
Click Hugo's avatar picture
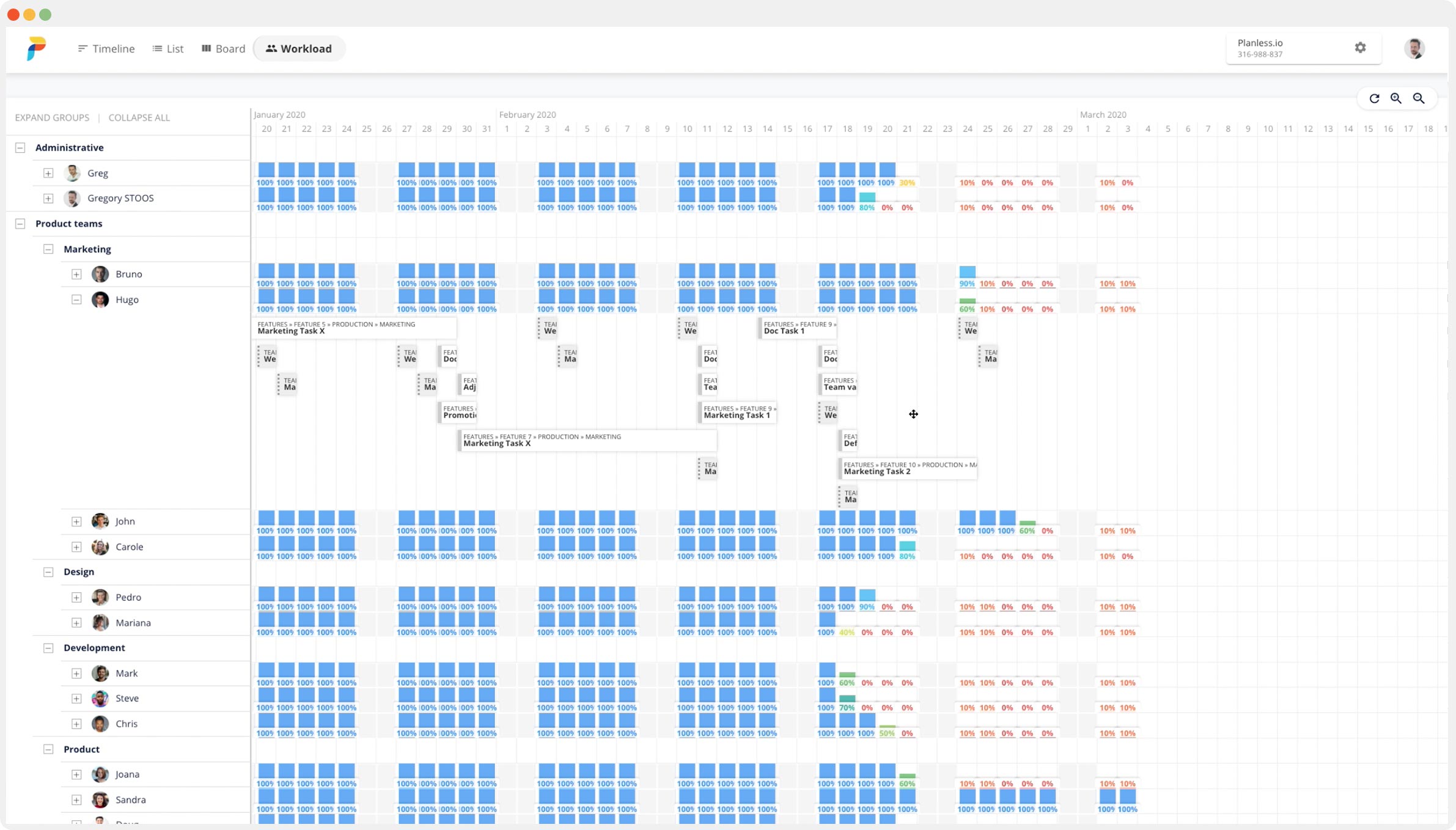(100, 299)
